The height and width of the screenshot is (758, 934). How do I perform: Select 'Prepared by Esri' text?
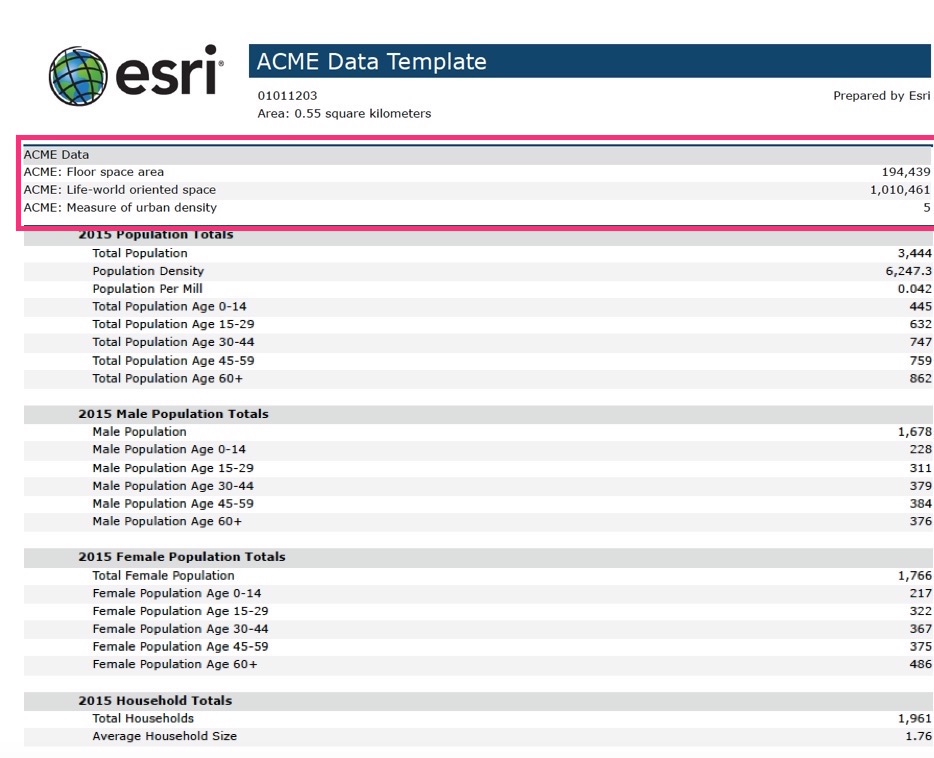point(882,96)
